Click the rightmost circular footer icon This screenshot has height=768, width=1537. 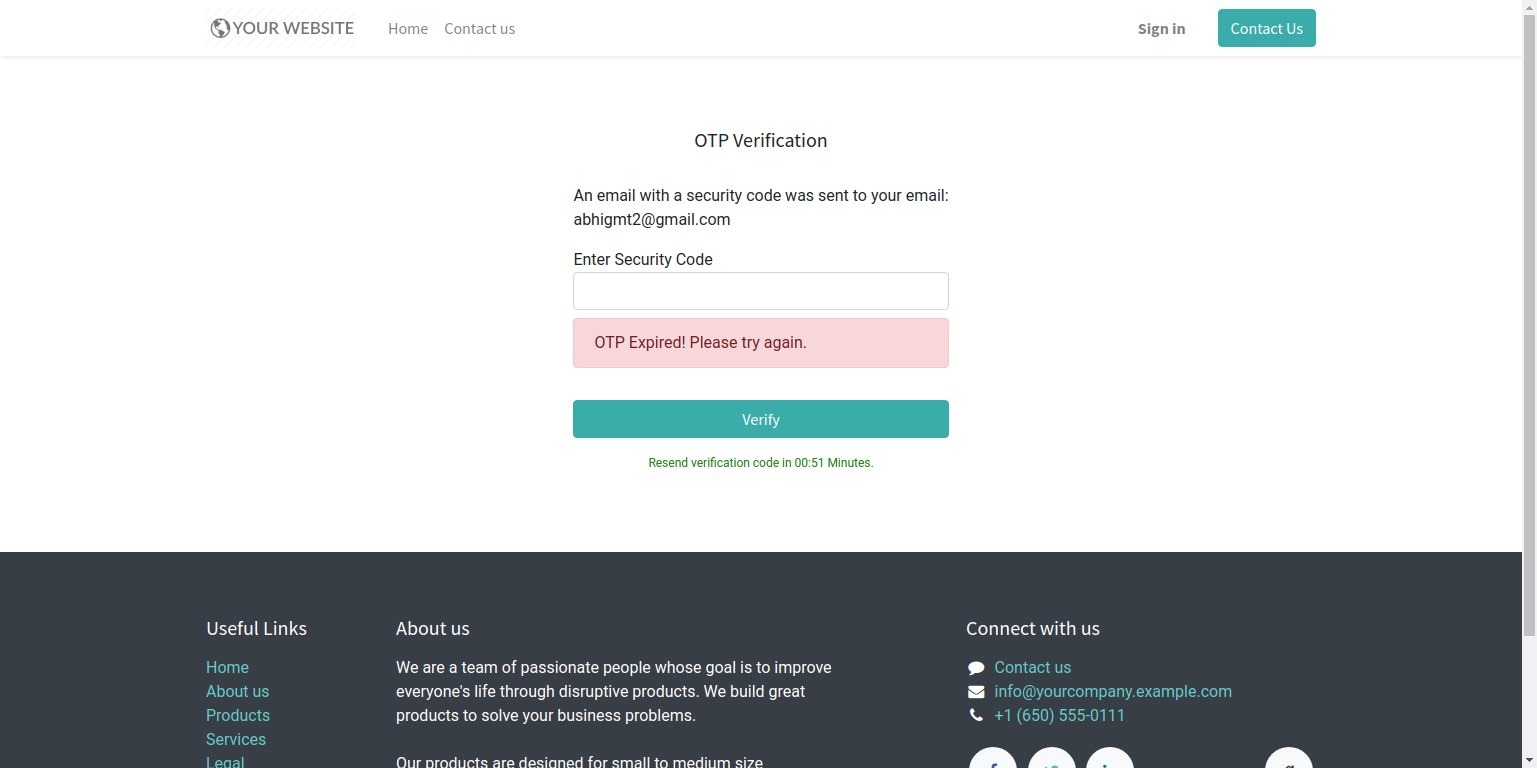[1289, 758]
